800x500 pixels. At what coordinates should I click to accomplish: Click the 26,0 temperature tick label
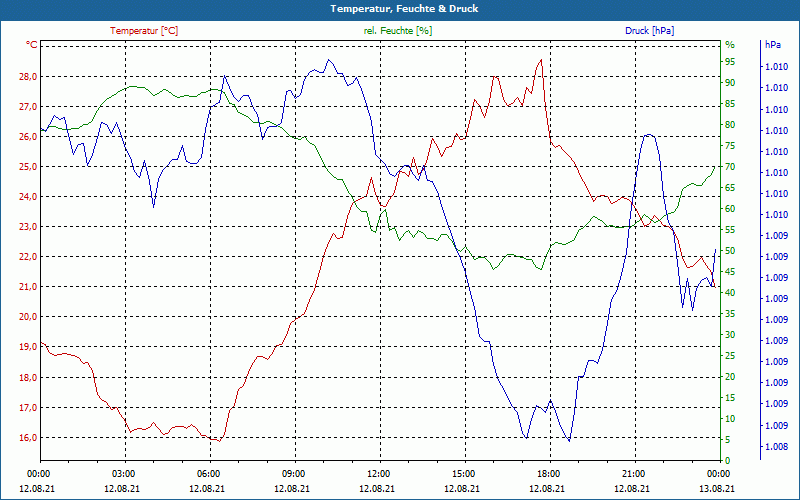pyautogui.click(x=28, y=137)
